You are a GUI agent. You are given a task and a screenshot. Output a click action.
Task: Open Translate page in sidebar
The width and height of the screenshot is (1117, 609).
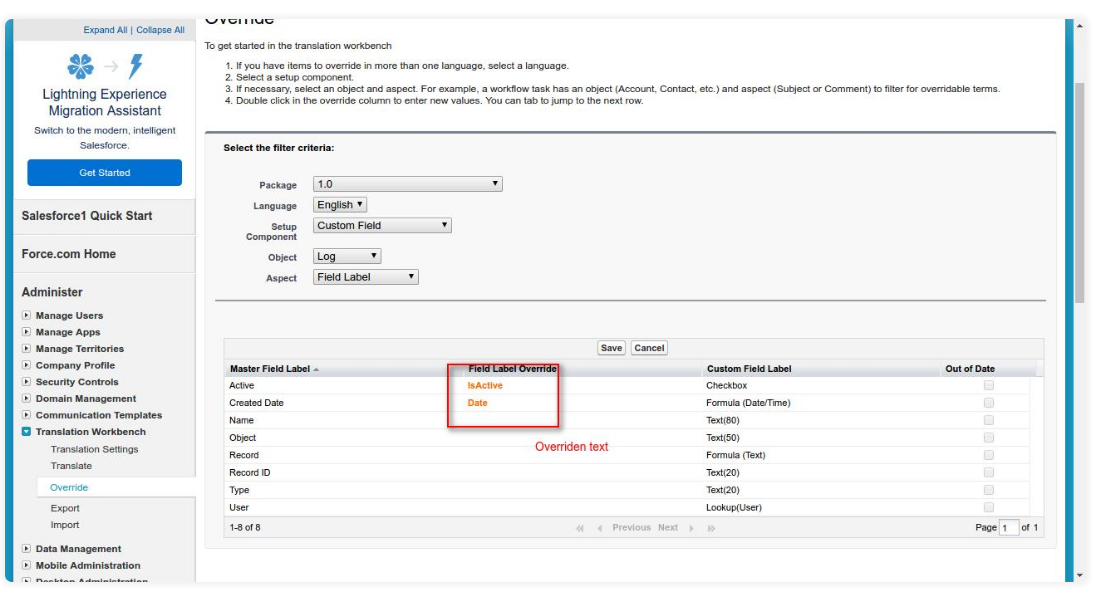point(71,466)
